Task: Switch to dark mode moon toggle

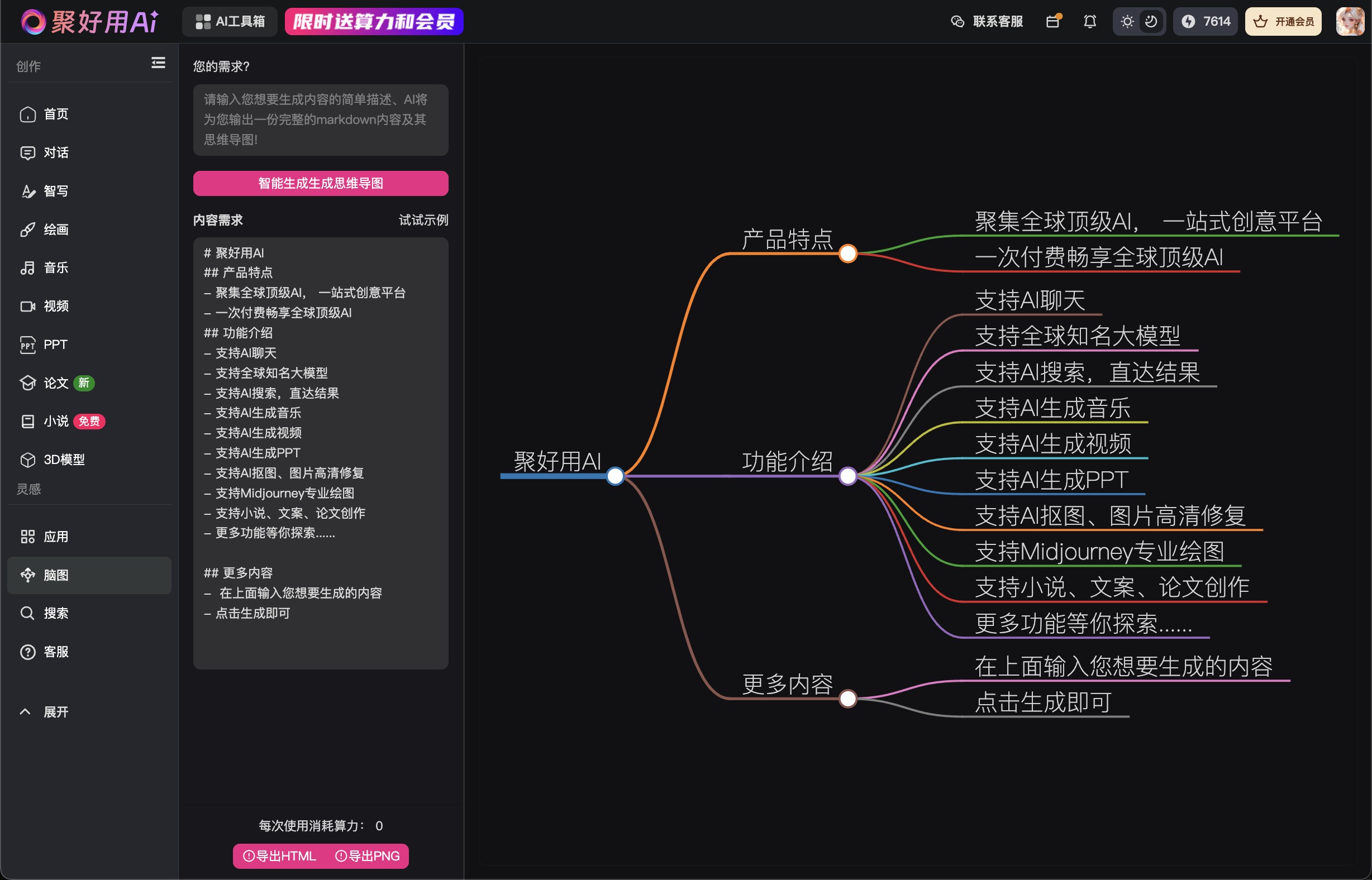Action: pos(1151,22)
